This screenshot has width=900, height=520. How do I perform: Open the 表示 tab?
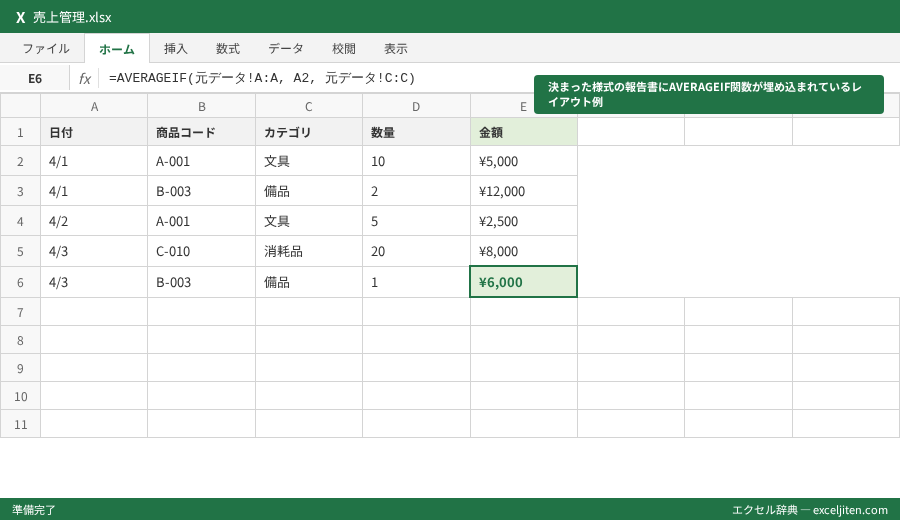point(396,49)
